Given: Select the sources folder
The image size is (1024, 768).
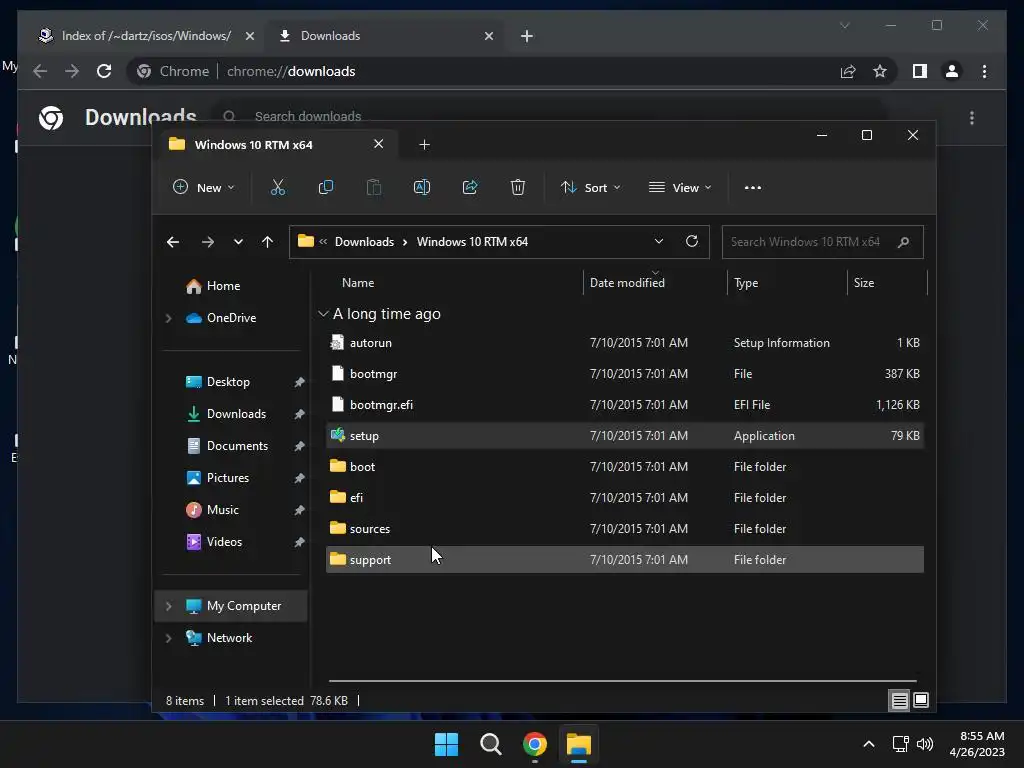Looking at the screenshot, I should click(x=625, y=529).
